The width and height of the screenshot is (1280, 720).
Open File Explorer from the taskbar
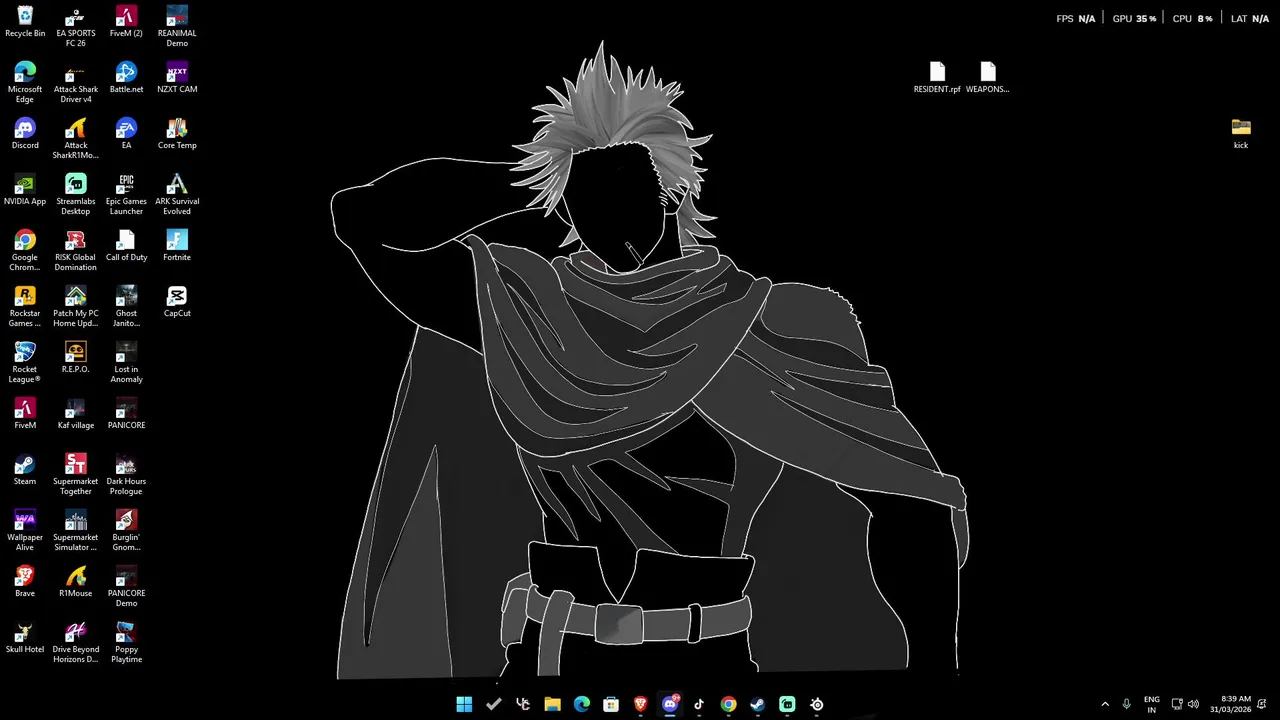click(x=552, y=704)
